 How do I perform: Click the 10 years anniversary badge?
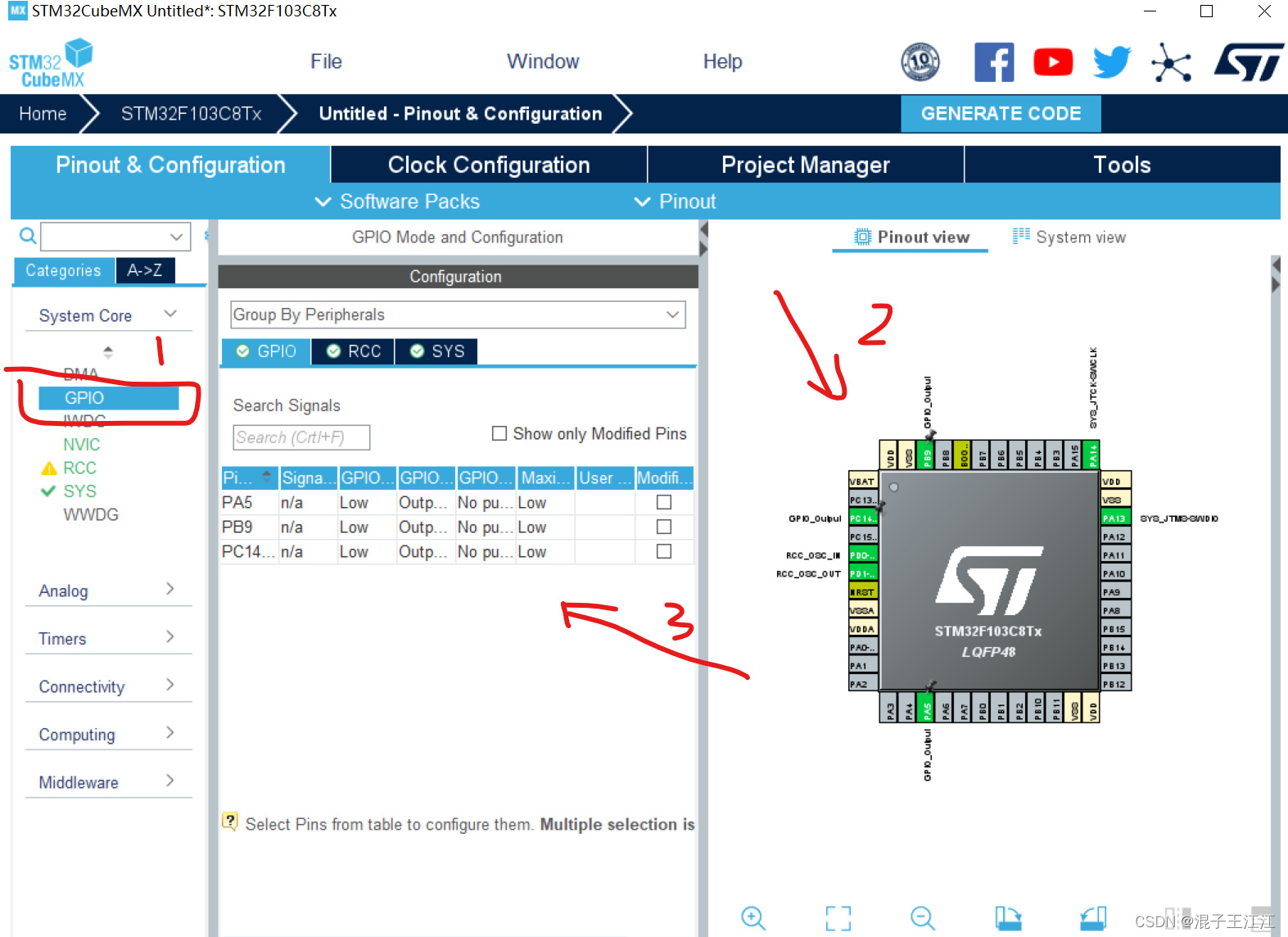click(x=920, y=61)
